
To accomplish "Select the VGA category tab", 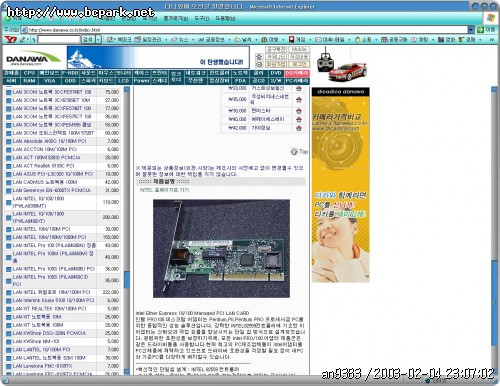I will [x=50, y=81].
